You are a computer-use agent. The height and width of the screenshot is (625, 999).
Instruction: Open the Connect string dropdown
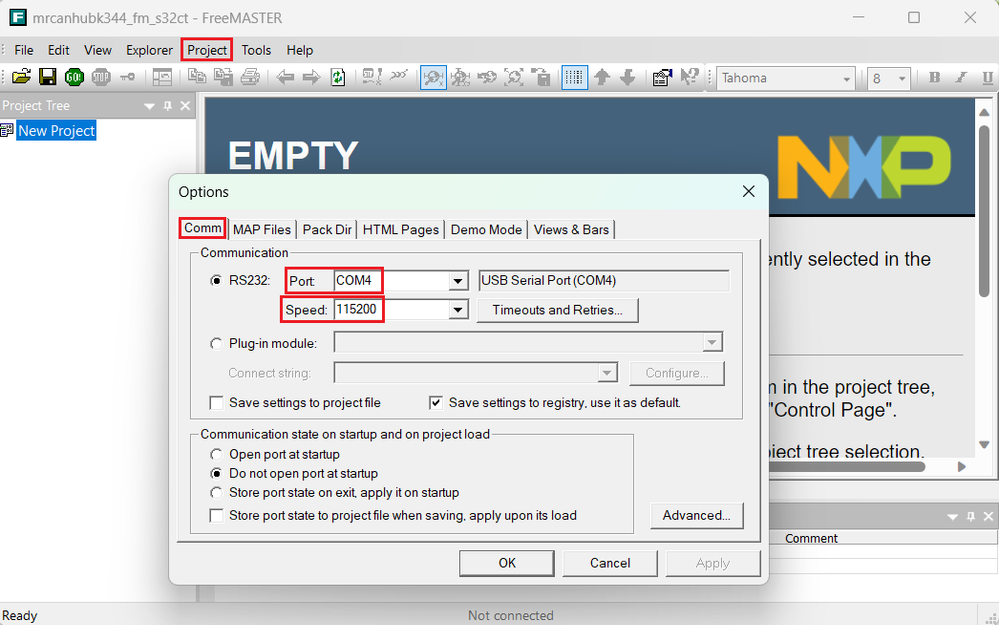pos(607,373)
